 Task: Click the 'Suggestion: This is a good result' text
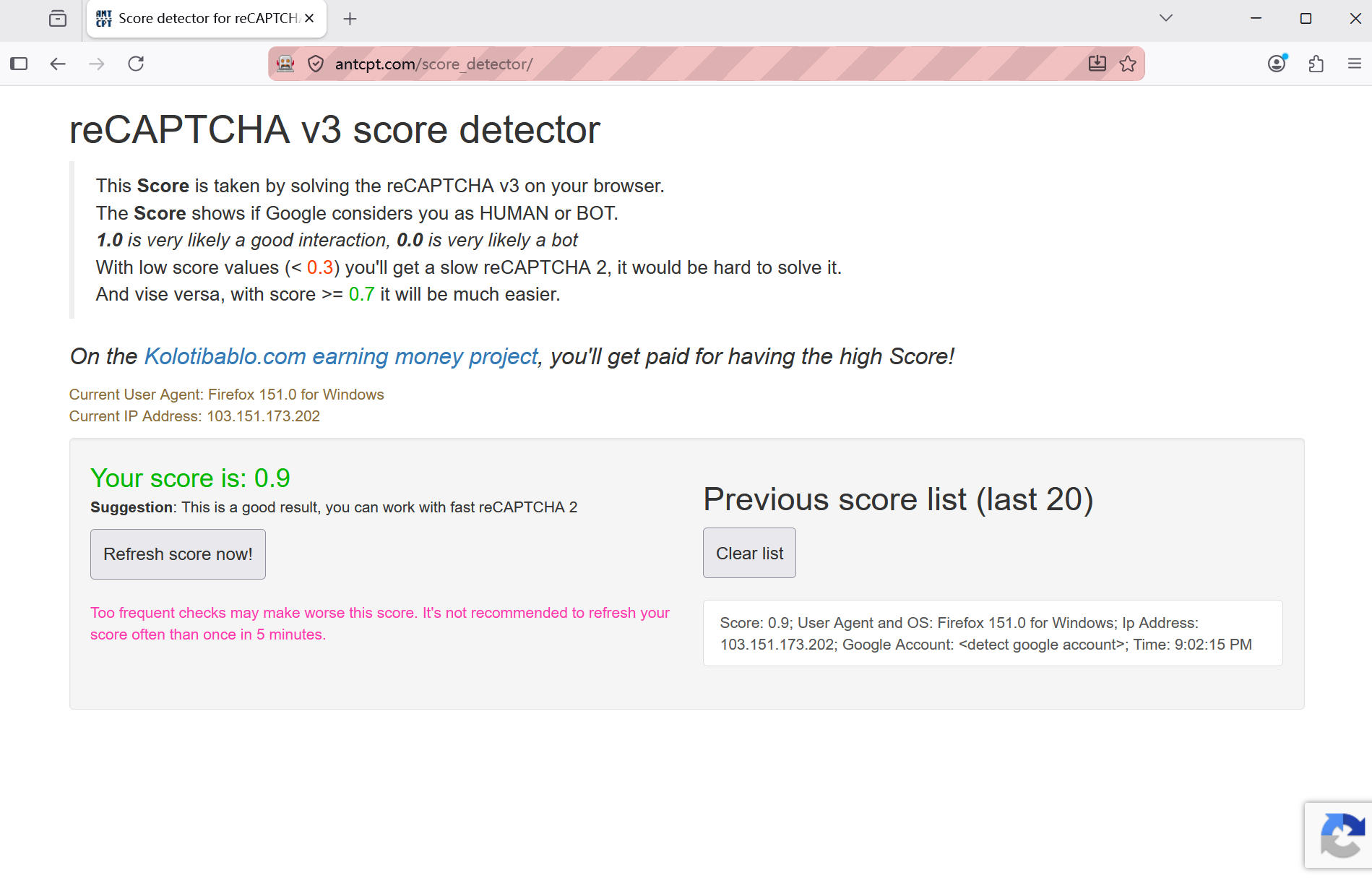pyautogui.click(x=334, y=507)
